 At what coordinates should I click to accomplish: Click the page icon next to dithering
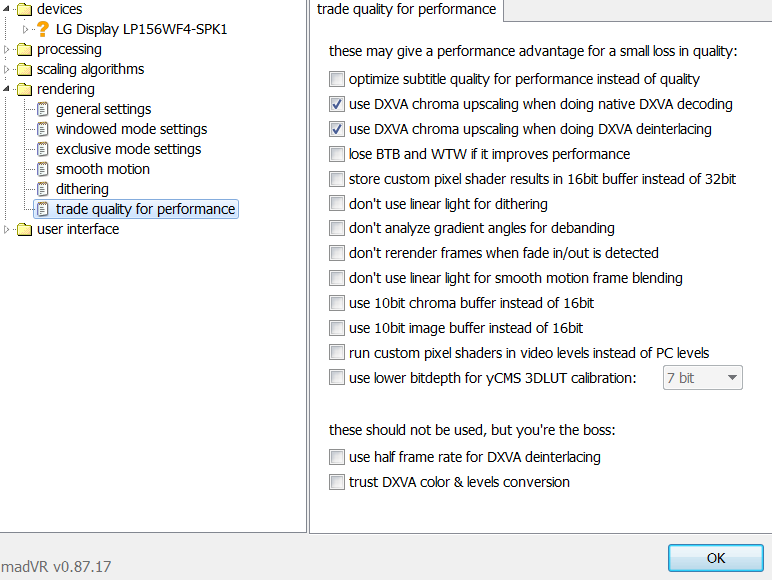coord(43,189)
